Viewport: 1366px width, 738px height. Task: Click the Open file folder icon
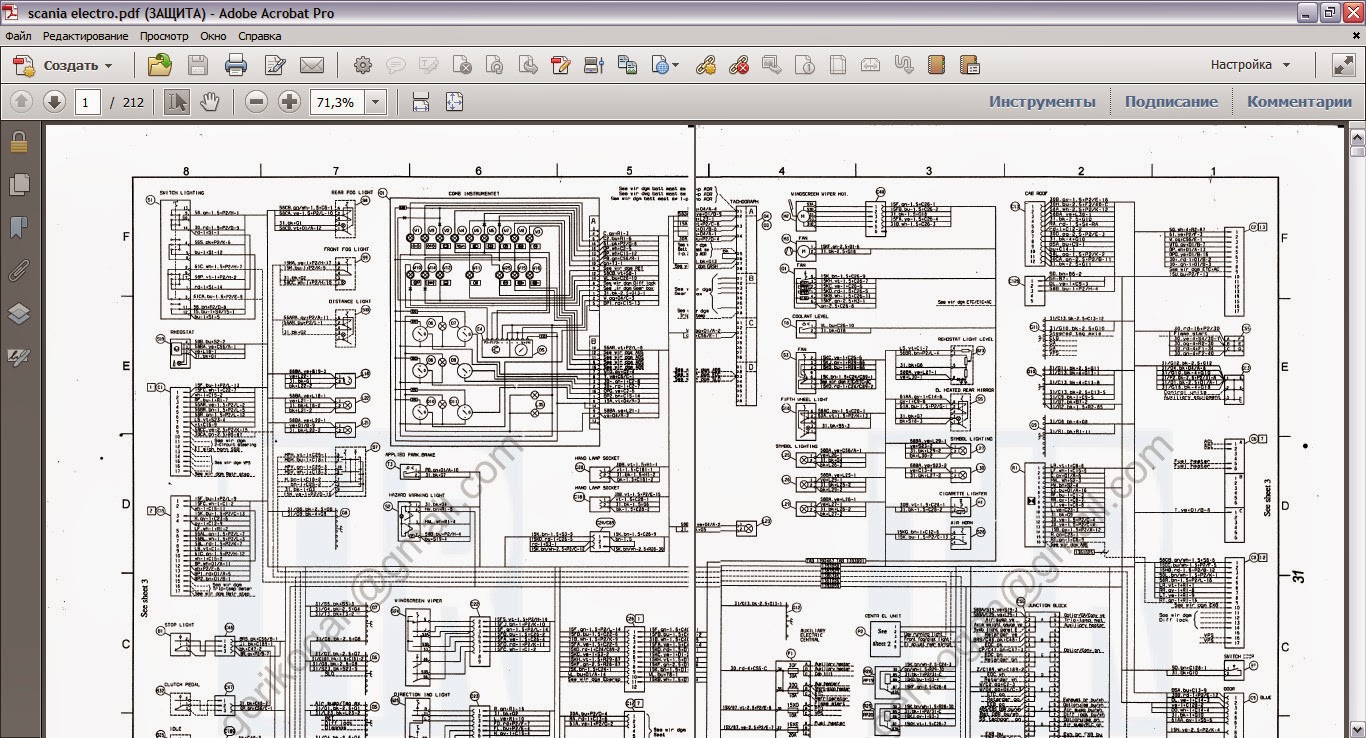(159, 65)
